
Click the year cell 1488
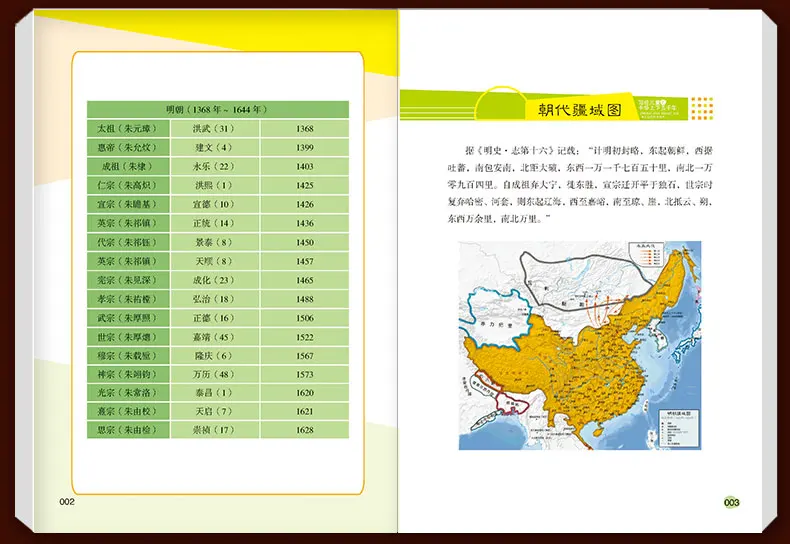304,299
